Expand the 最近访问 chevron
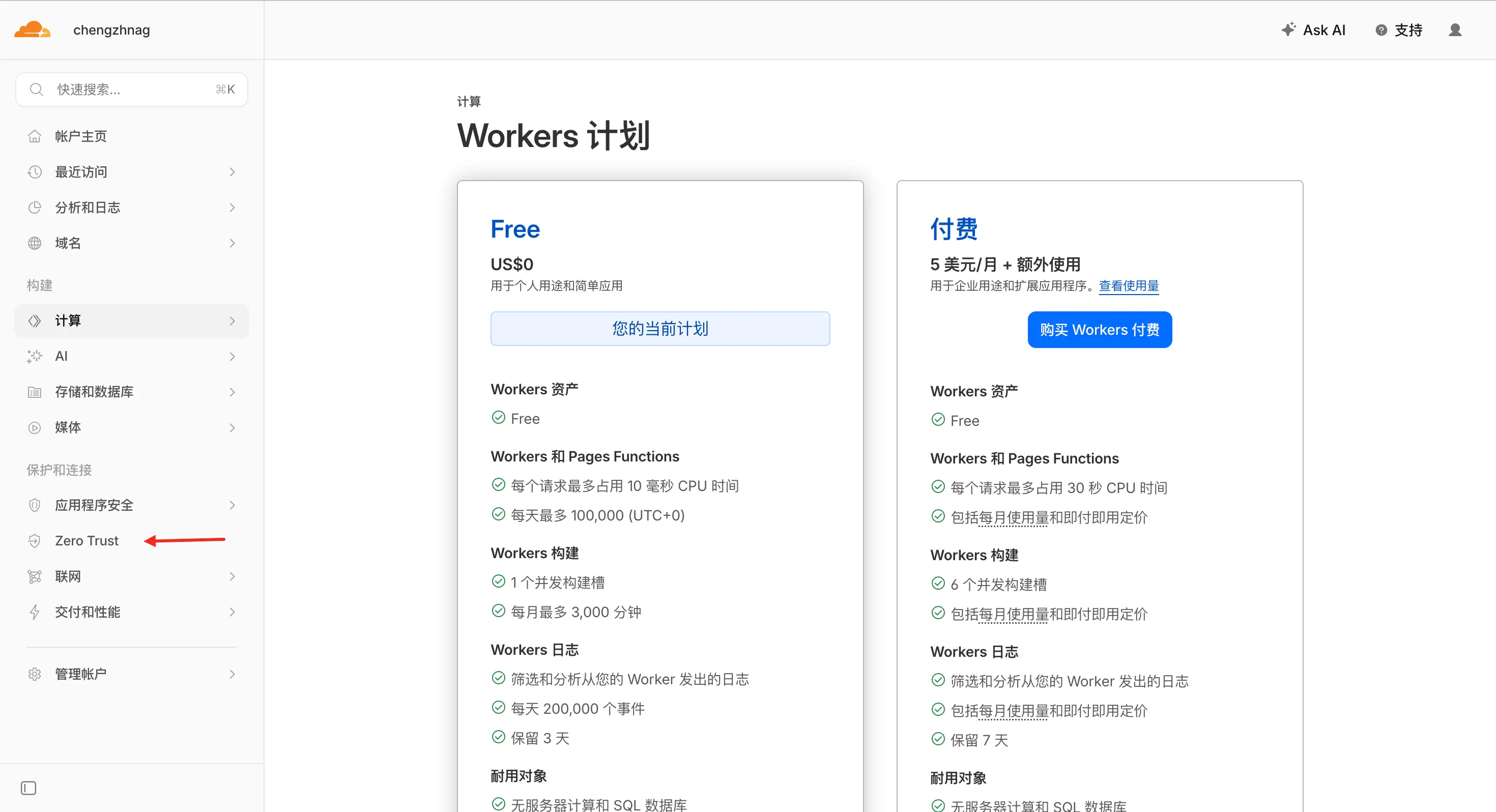Screen dimensions: 1496x812 233,172
